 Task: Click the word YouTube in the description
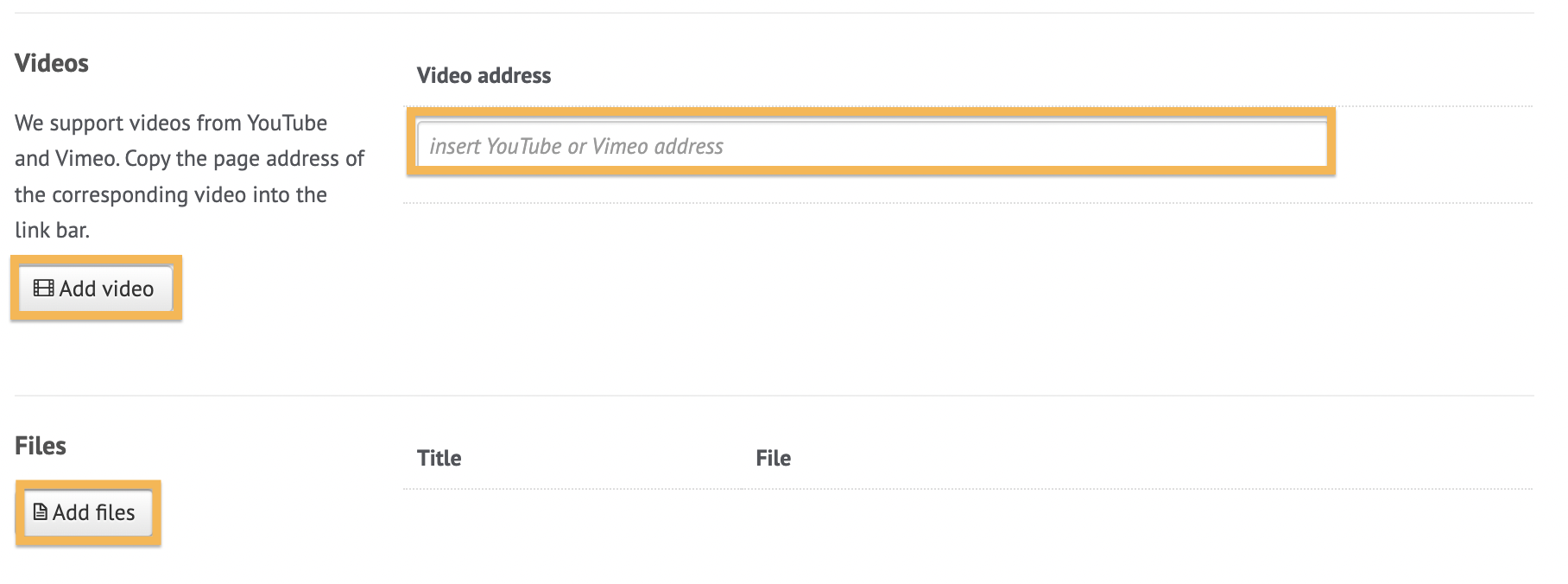coord(287,123)
